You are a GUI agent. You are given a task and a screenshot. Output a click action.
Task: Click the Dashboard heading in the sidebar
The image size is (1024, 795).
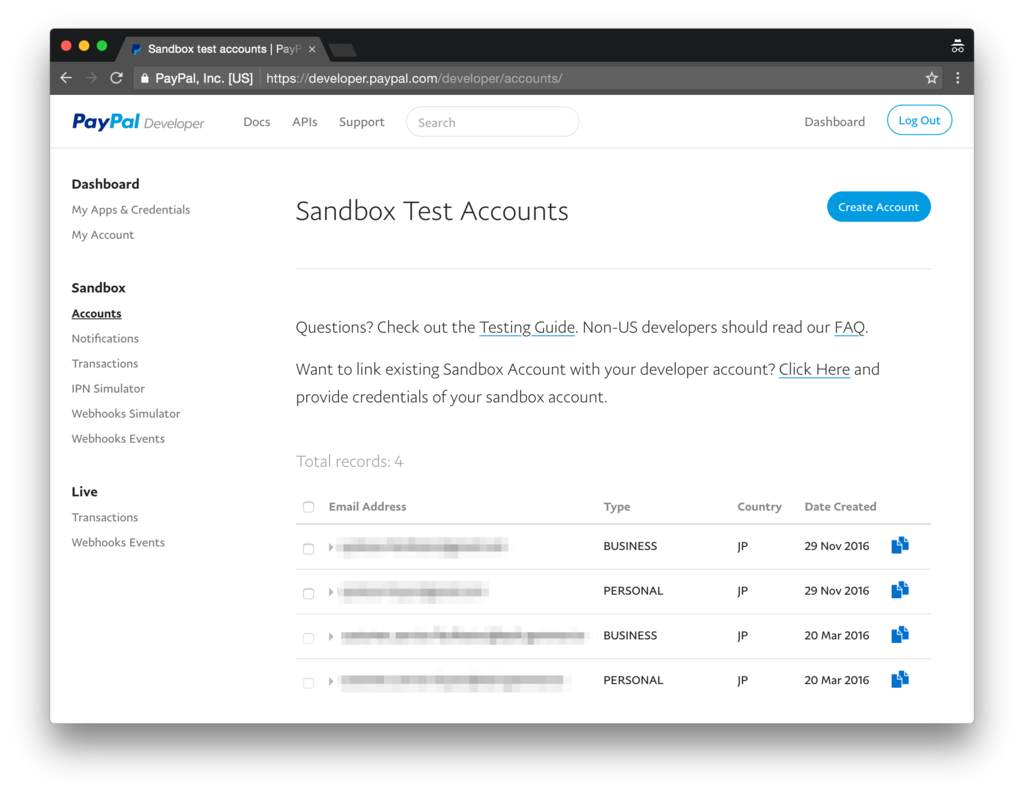[105, 184]
